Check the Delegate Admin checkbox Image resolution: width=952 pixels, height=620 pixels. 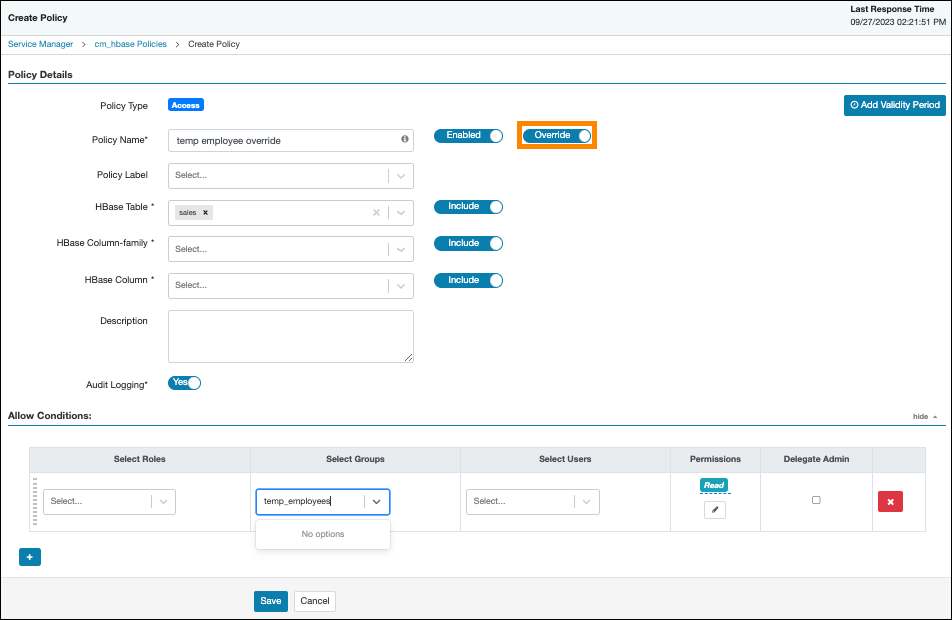tap(816, 500)
